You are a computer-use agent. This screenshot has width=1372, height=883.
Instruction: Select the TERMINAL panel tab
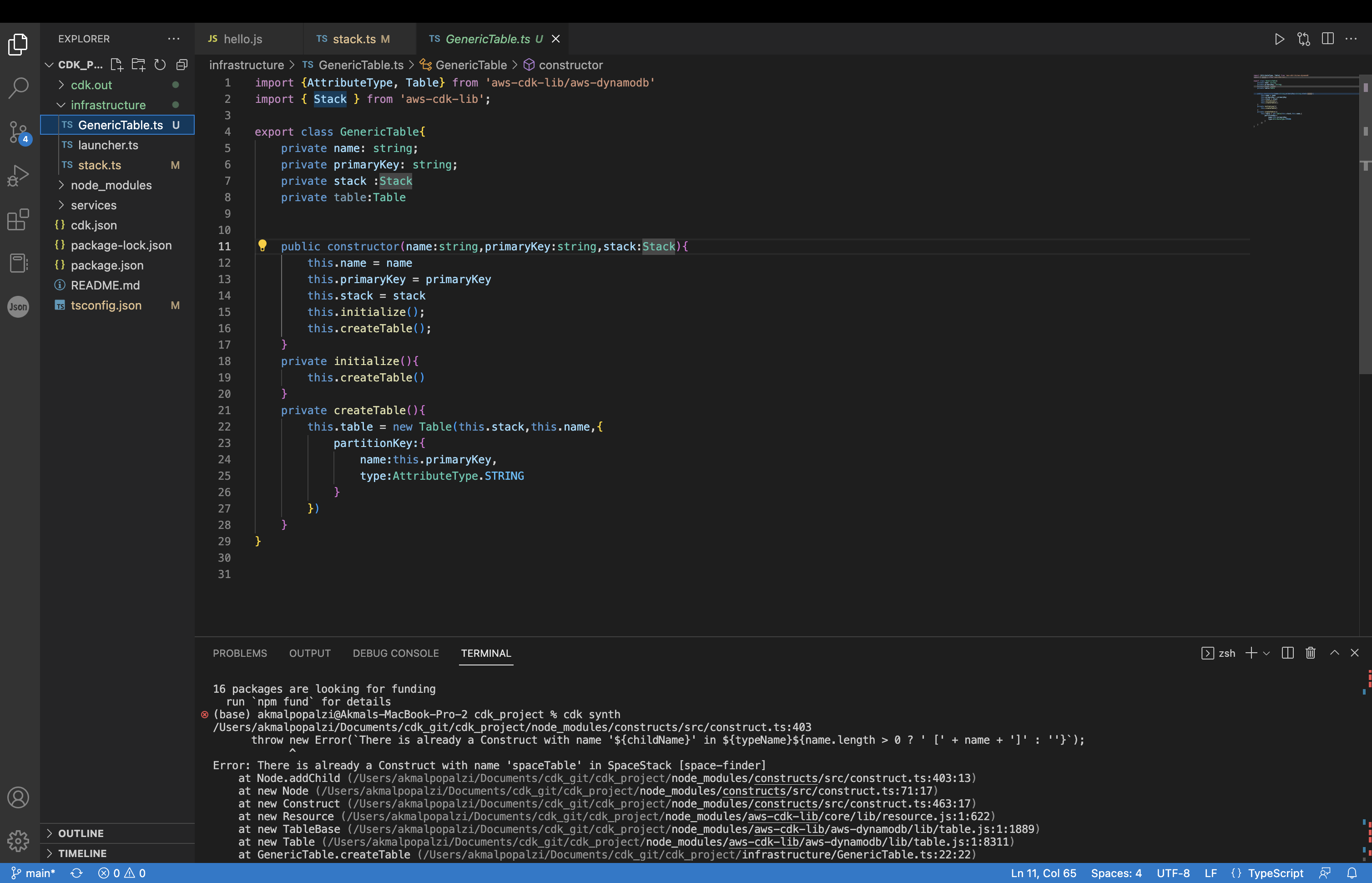pos(486,653)
